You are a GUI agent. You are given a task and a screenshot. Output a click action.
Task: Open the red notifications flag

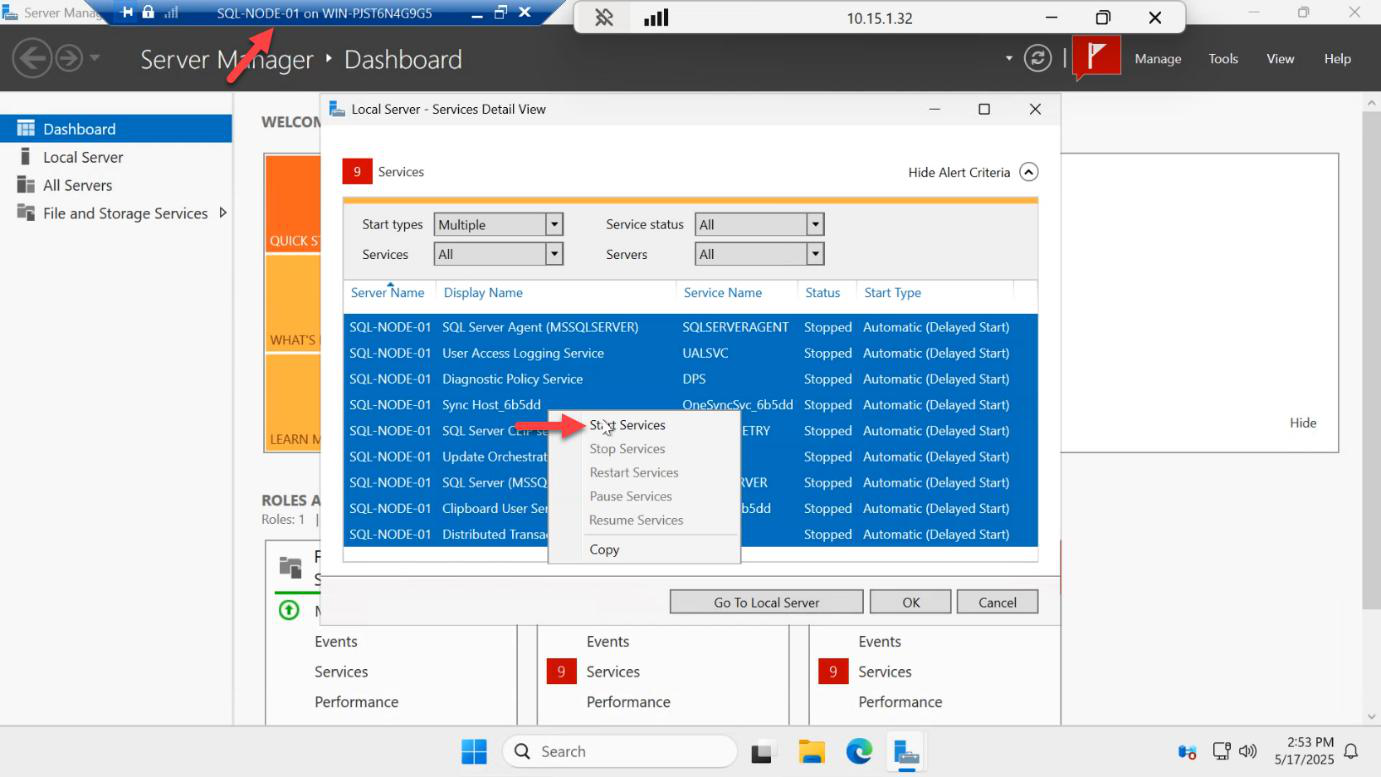pos(1096,57)
